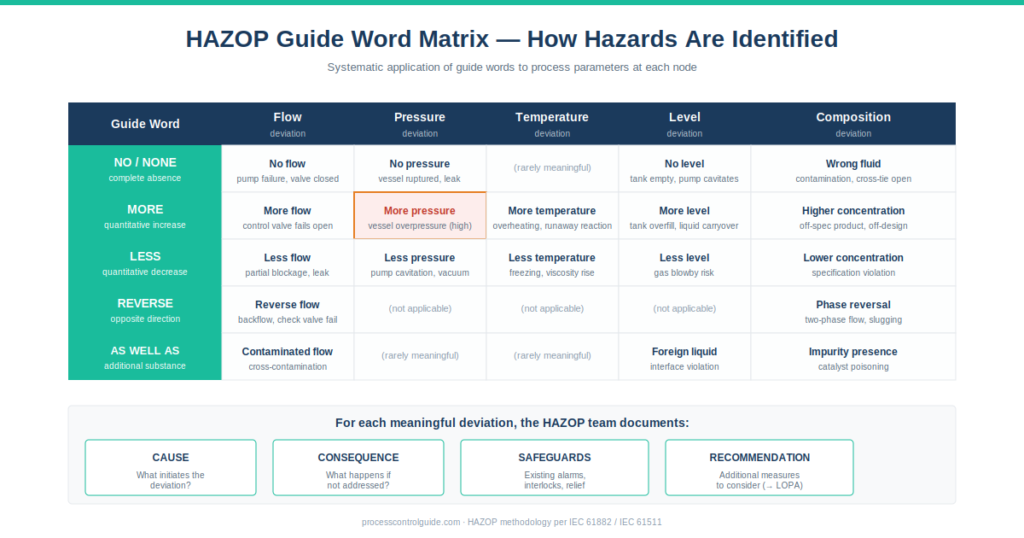The width and height of the screenshot is (1024, 538).
Task: Click the 'Less pressure' cell
Action: coord(420,262)
